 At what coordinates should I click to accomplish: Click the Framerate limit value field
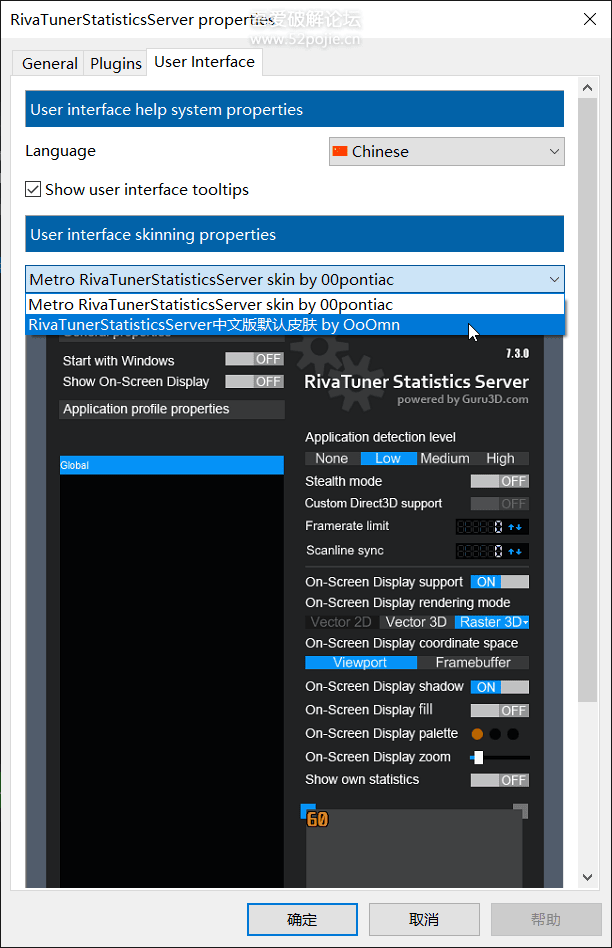pos(480,527)
